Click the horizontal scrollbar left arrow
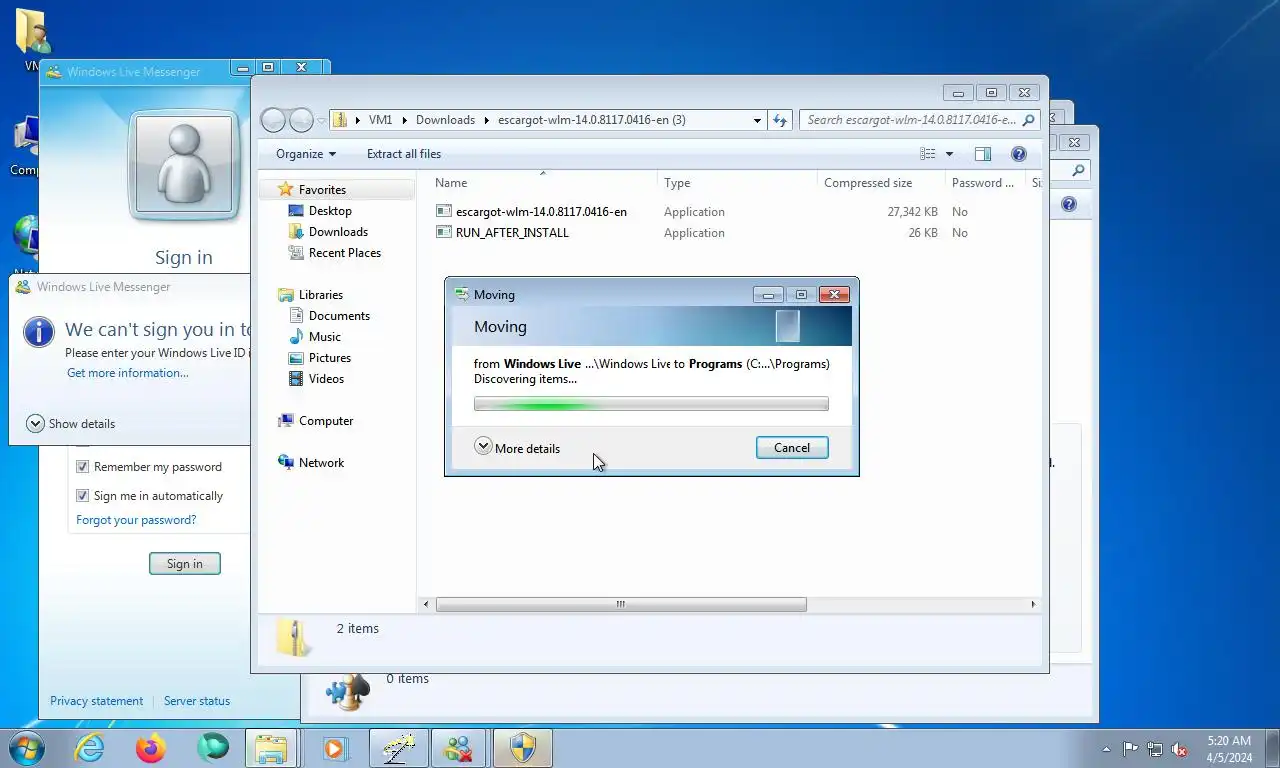Viewport: 1280px width, 768px height. coord(426,604)
